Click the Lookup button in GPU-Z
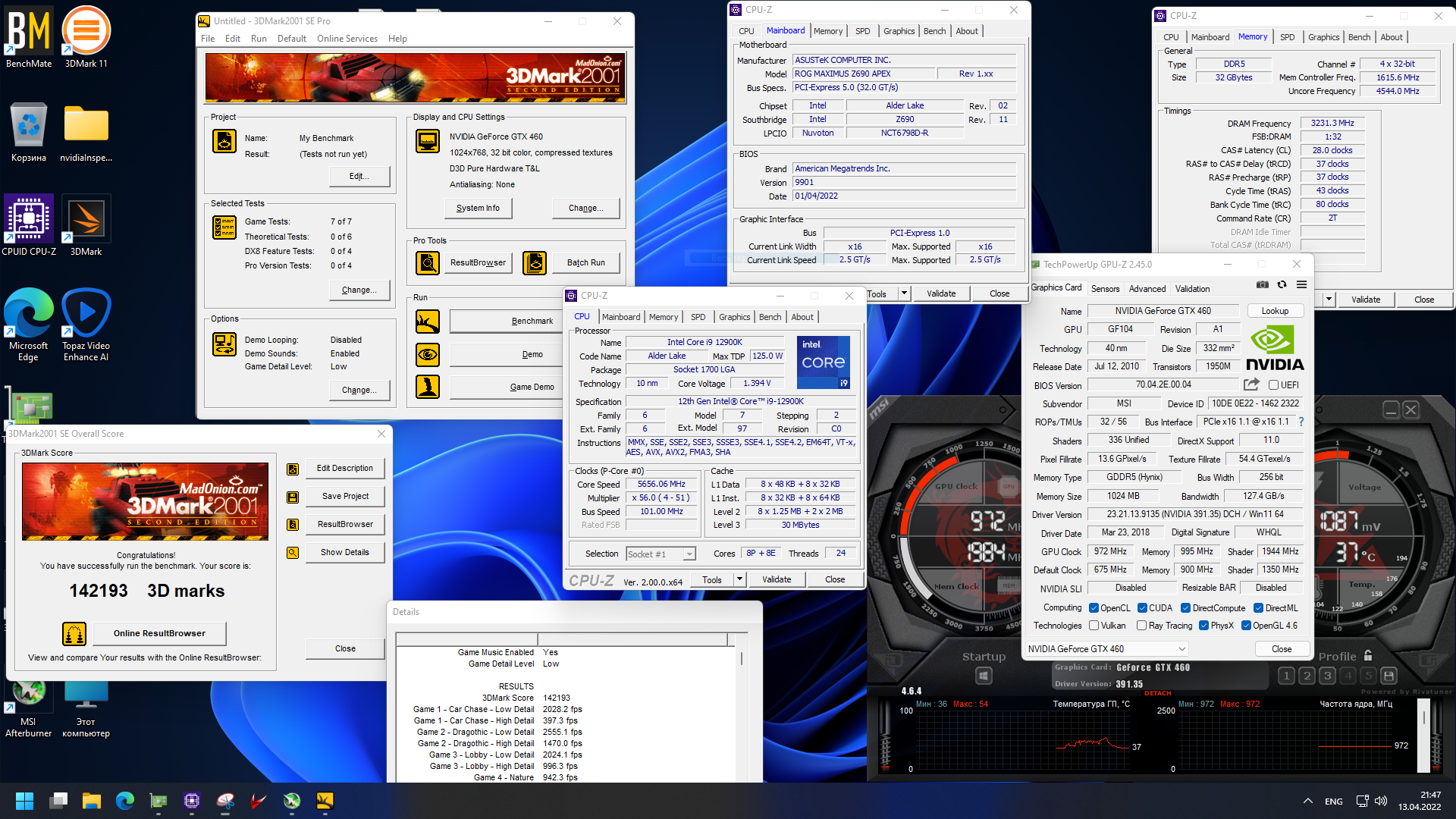This screenshot has height=819, width=1456. (1275, 311)
